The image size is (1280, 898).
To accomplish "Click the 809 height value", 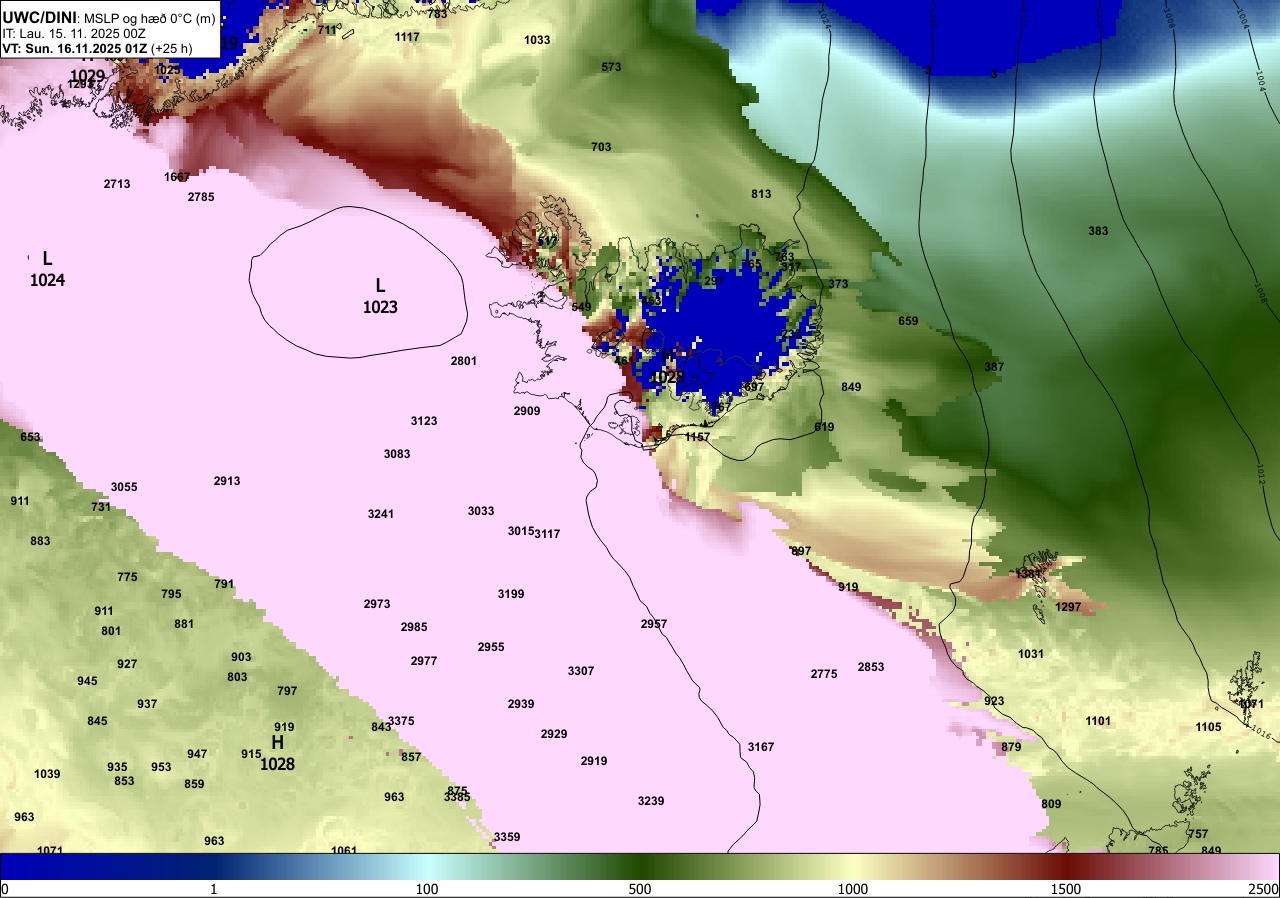I will pyautogui.click(x=1051, y=804).
